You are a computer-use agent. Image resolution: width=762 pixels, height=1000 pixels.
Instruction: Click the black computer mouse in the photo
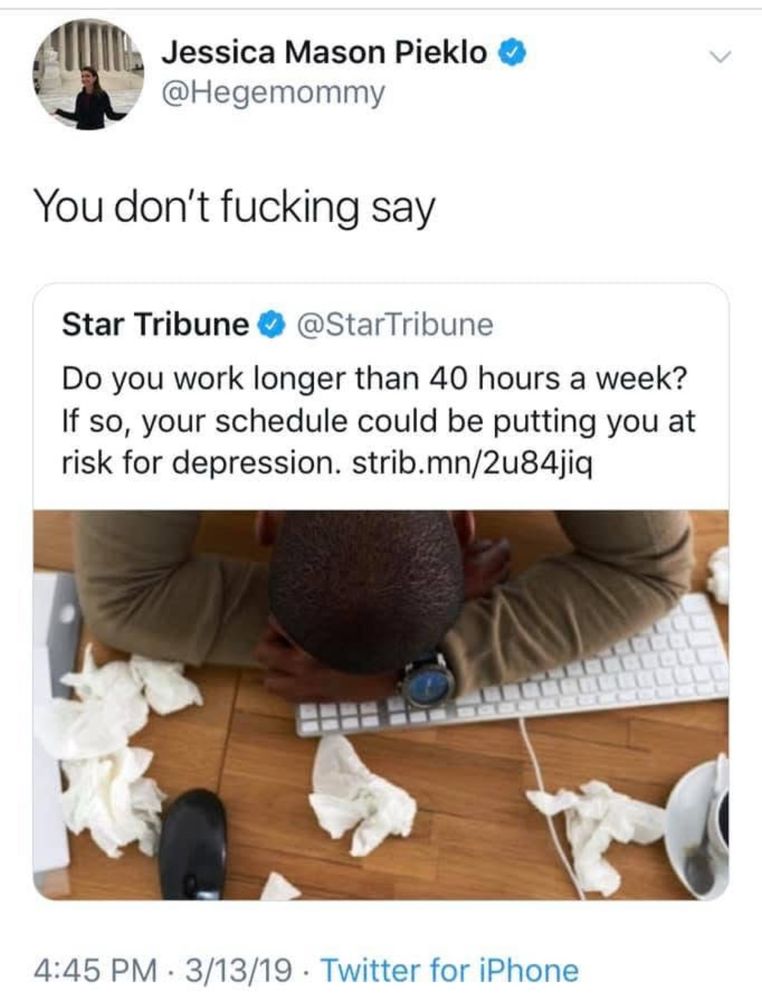193,845
